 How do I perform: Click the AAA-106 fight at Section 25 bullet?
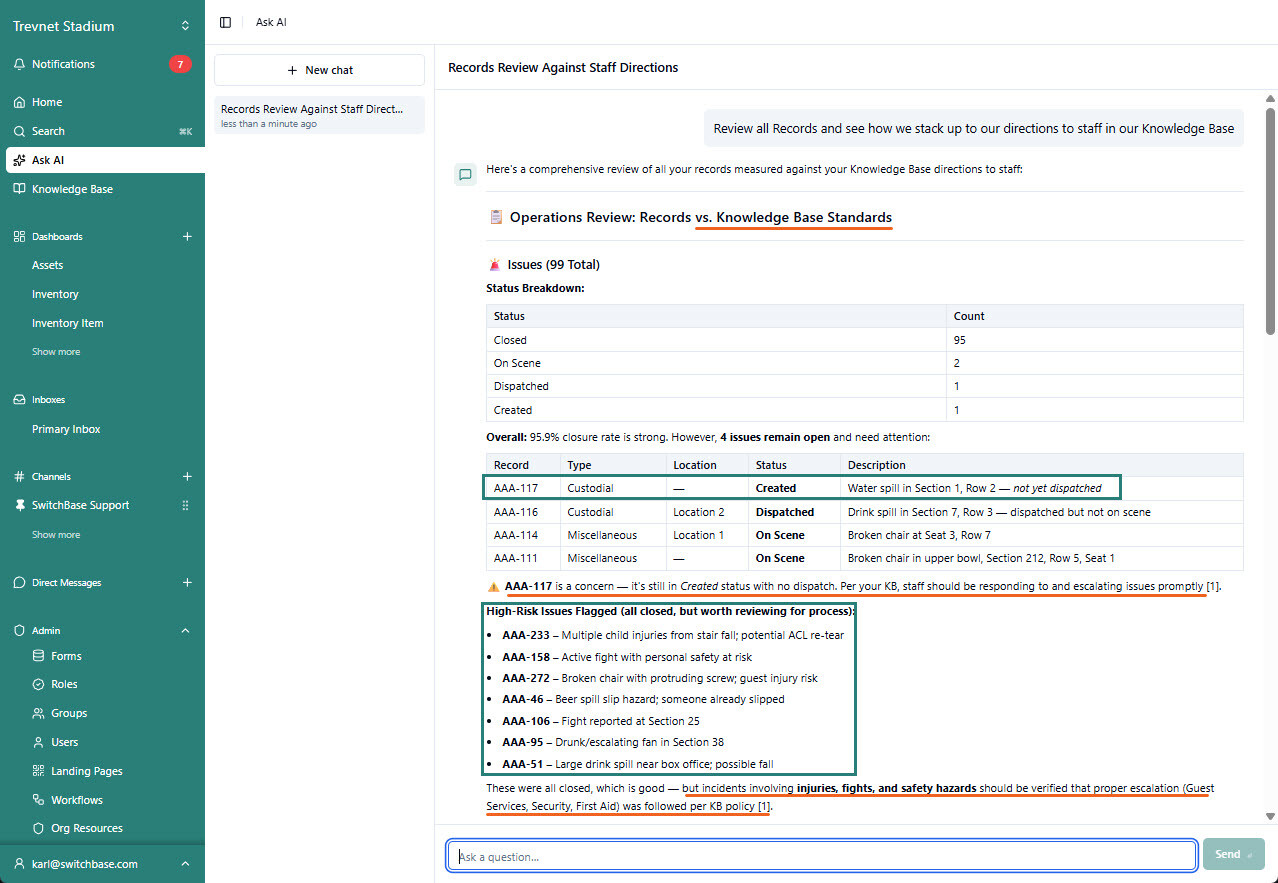click(601, 721)
